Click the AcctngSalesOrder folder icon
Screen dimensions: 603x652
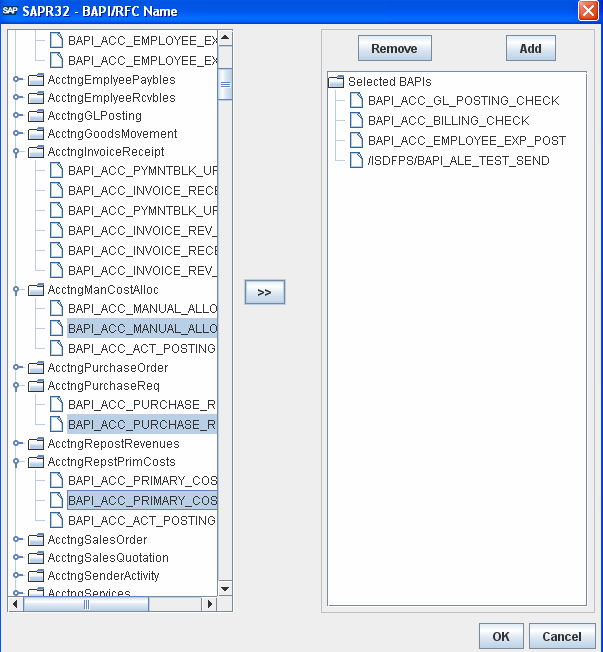coord(36,540)
